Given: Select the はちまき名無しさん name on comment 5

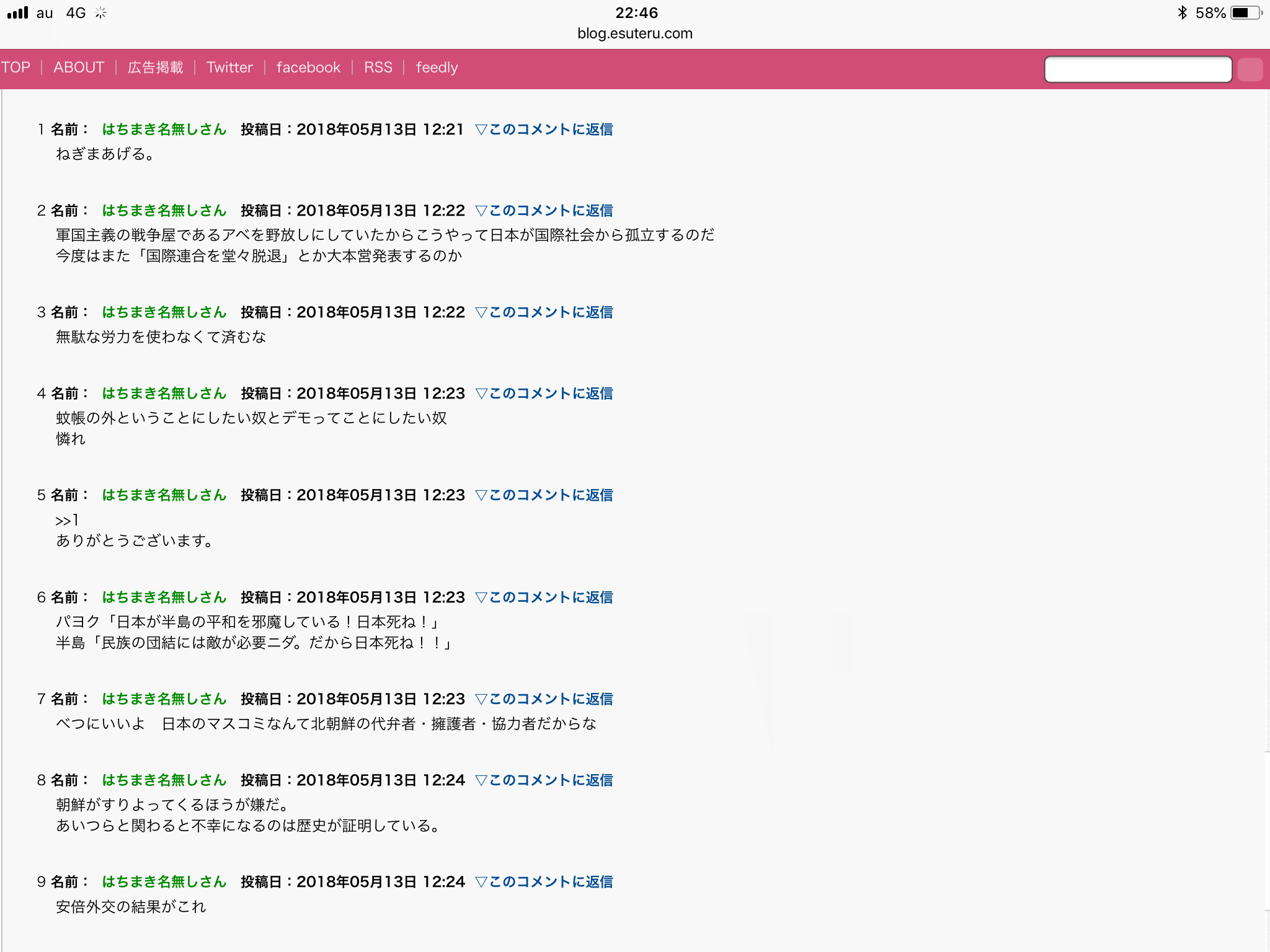Looking at the screenshot, I should click(x=164, y=495).
